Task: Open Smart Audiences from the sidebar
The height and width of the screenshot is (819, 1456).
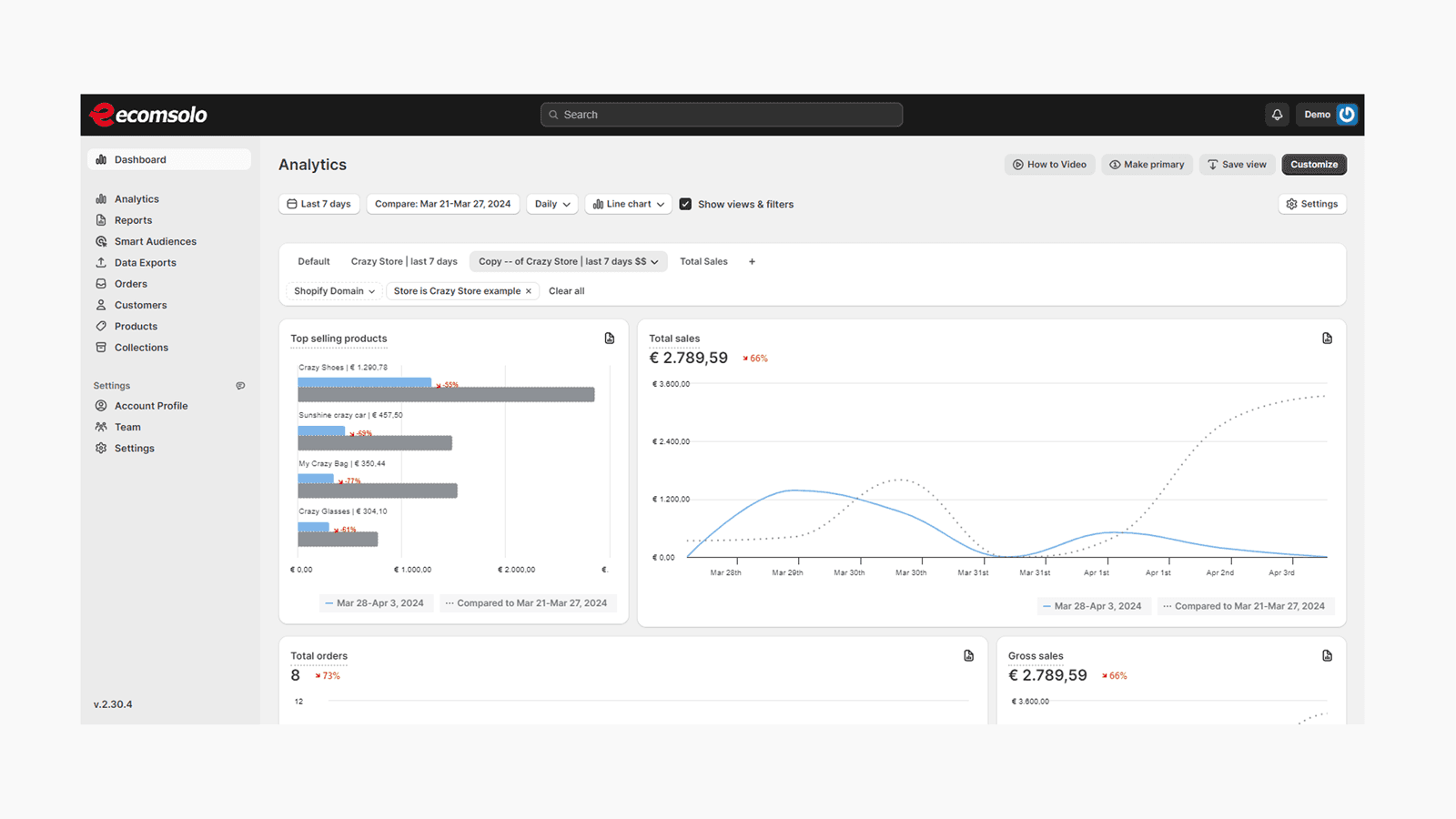Action: (101, 241)
